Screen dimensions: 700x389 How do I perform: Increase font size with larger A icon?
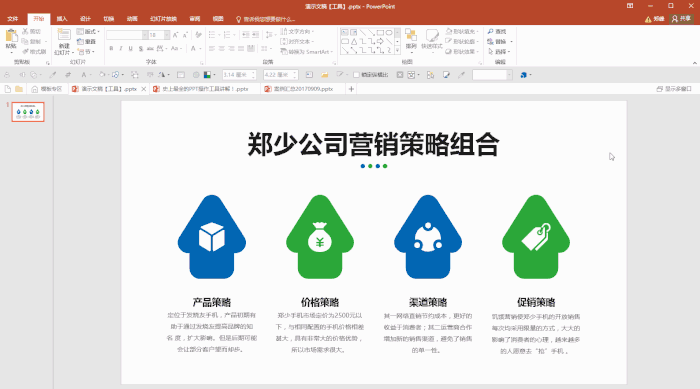pyautogui.click(x=175, y=35)
